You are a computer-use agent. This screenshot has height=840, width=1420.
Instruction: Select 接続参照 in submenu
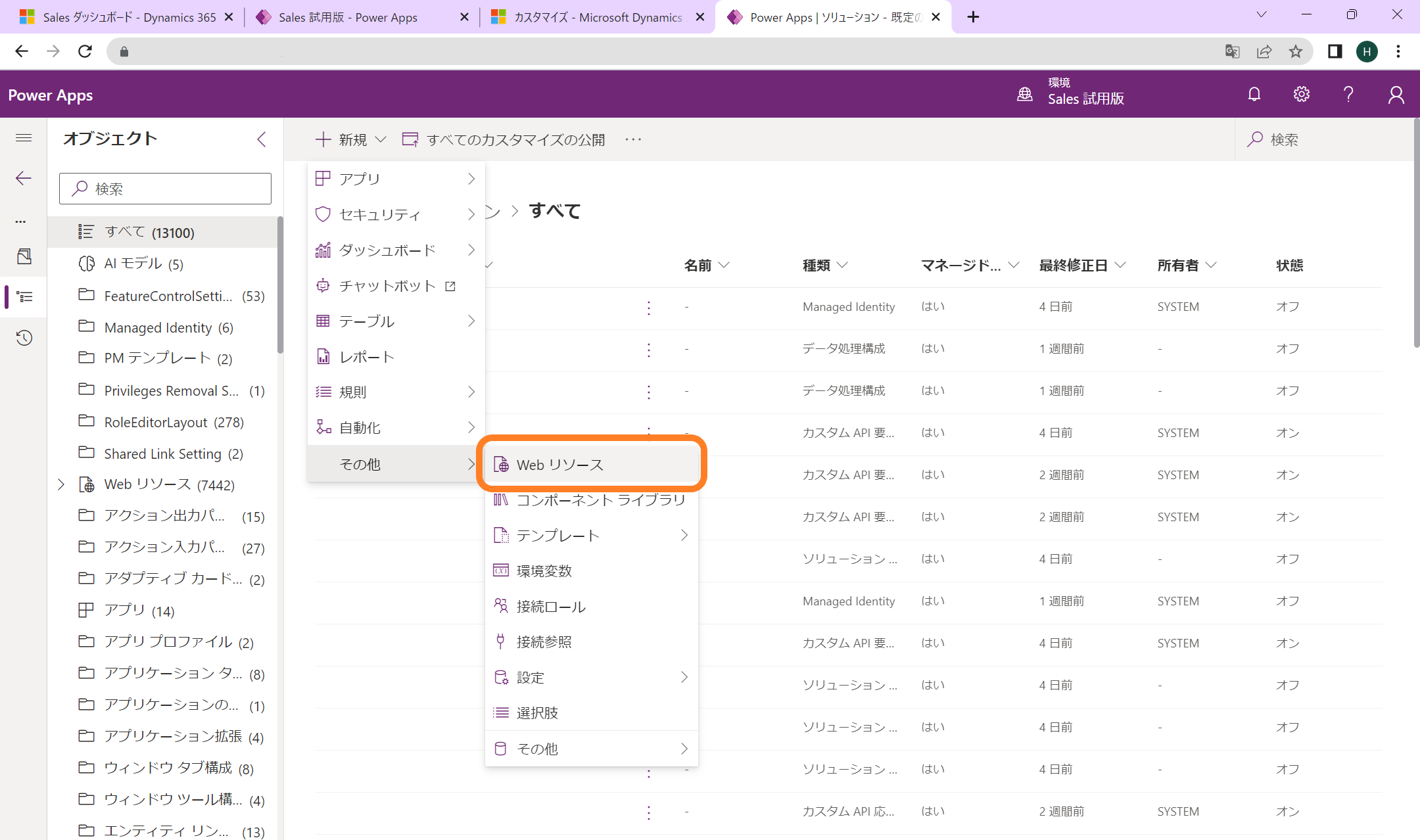click(592, 642)
